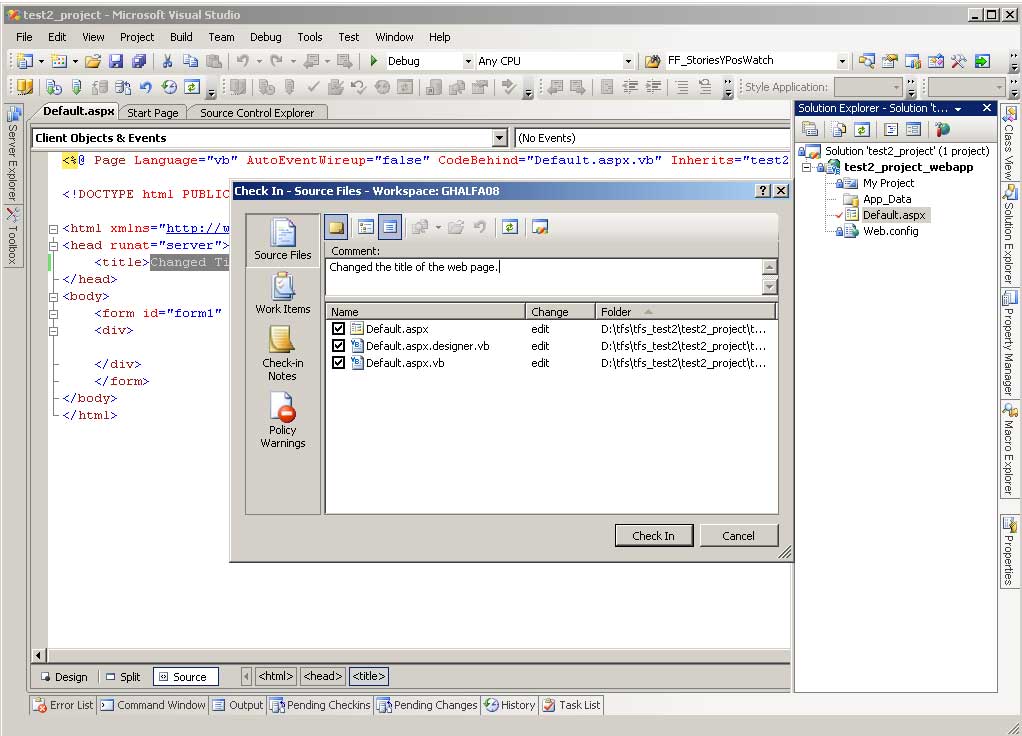1022x736 pixels.
Task: Click the last icon in Check In dialog toolbar
Action: point(540,227)
